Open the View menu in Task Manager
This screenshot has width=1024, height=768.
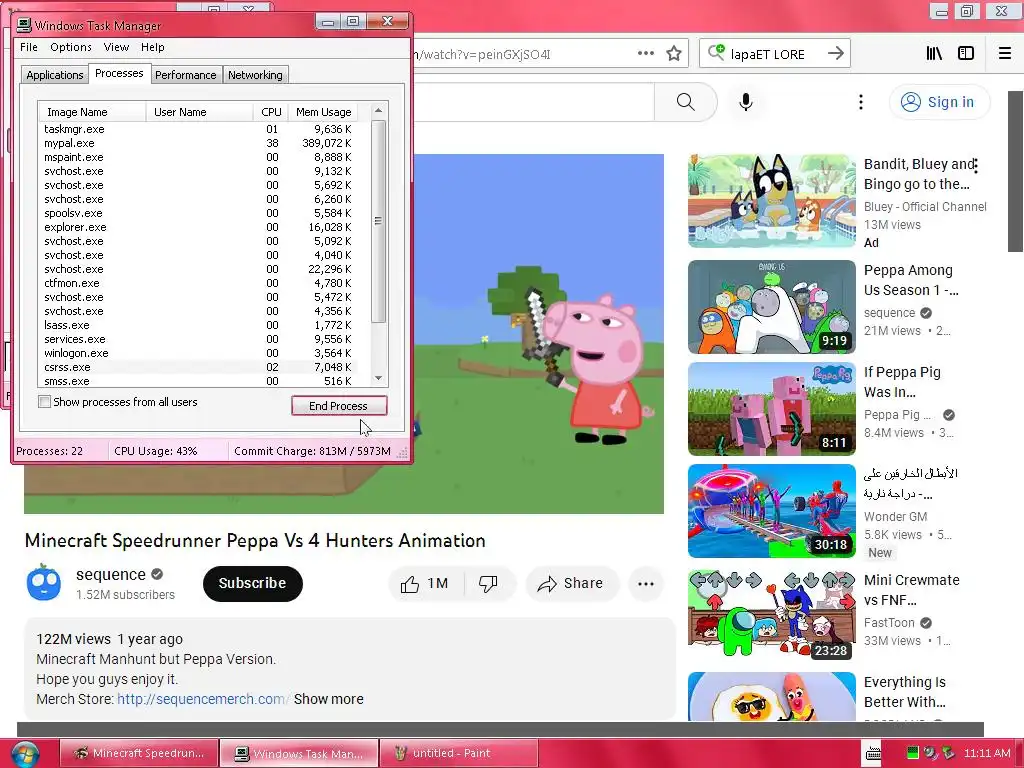click(x=116, y=47)
